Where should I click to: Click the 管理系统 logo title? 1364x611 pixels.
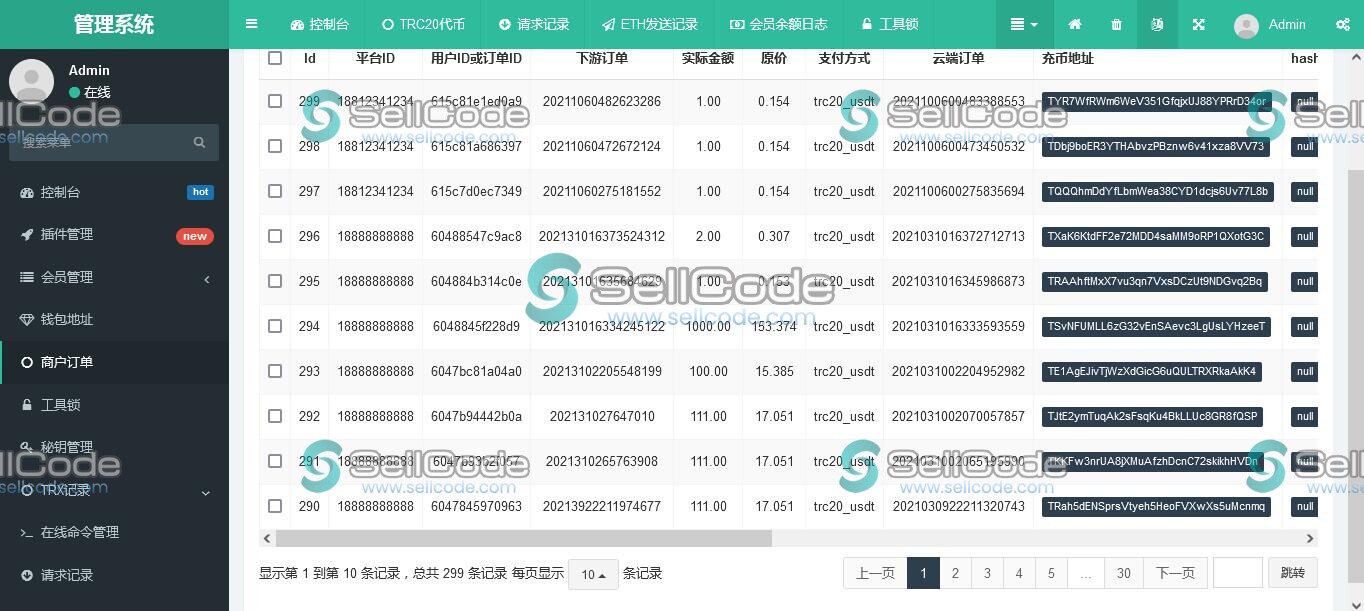[x=114, y=24]
